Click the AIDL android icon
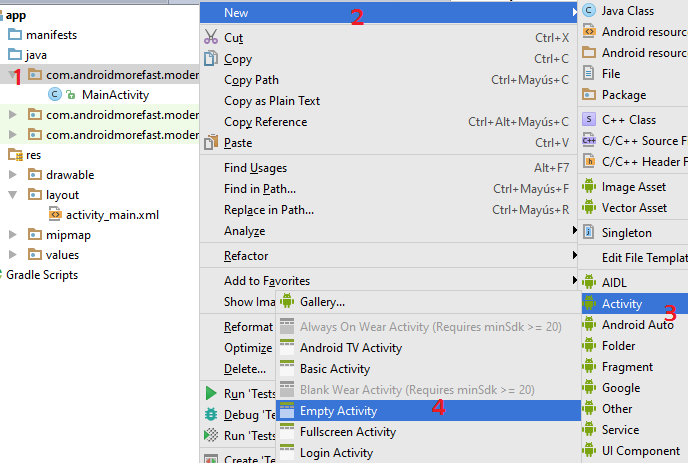This screenshot has width=688, height=463. pos(589,282)
